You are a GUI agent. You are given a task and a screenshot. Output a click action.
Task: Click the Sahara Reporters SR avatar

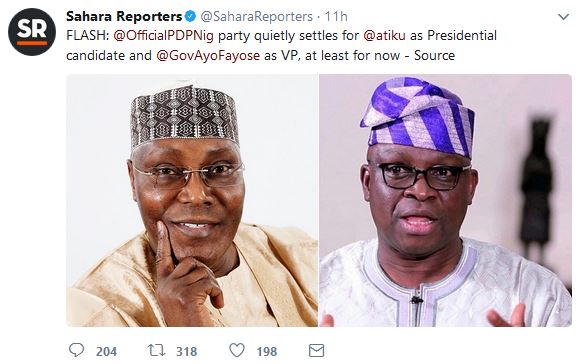click(x=32, y=32)
